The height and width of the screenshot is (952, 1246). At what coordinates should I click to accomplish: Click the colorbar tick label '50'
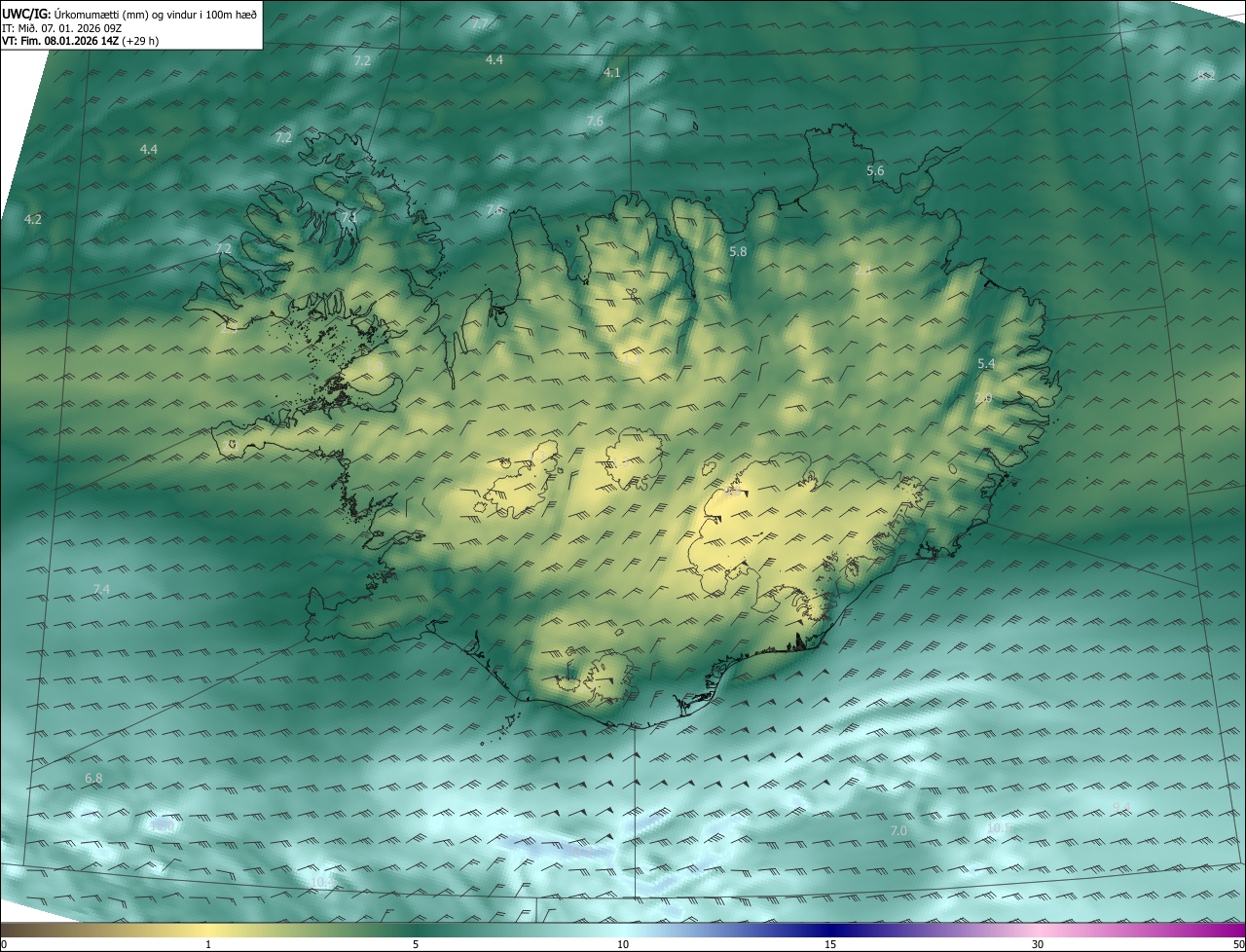click(1238, 944)
